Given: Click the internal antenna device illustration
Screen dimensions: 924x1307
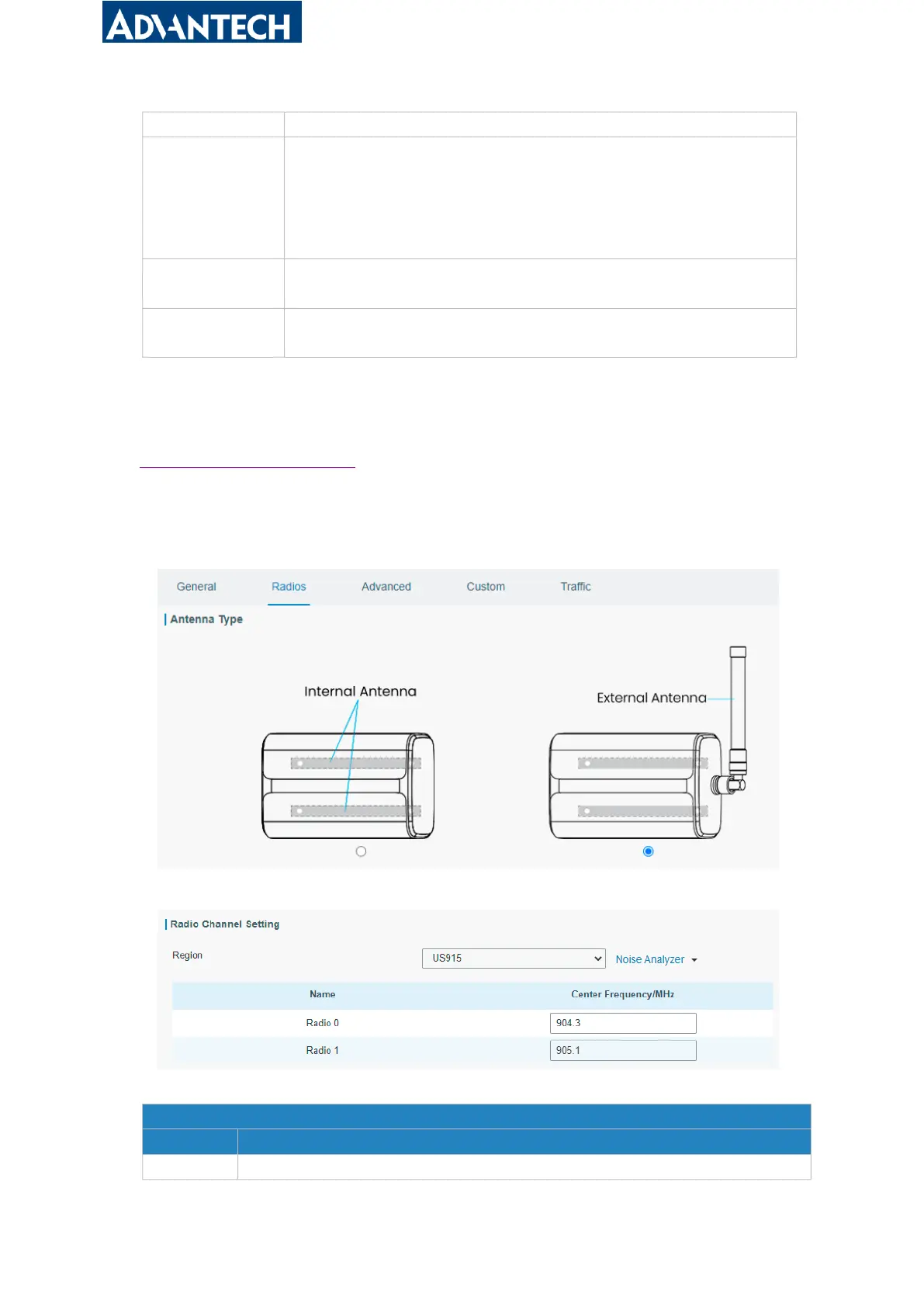Looking at the screenshot, I should pos(348,785).
